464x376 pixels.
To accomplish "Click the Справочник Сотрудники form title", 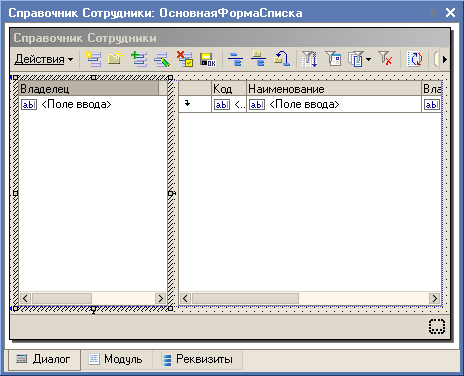I will point(85,38).
